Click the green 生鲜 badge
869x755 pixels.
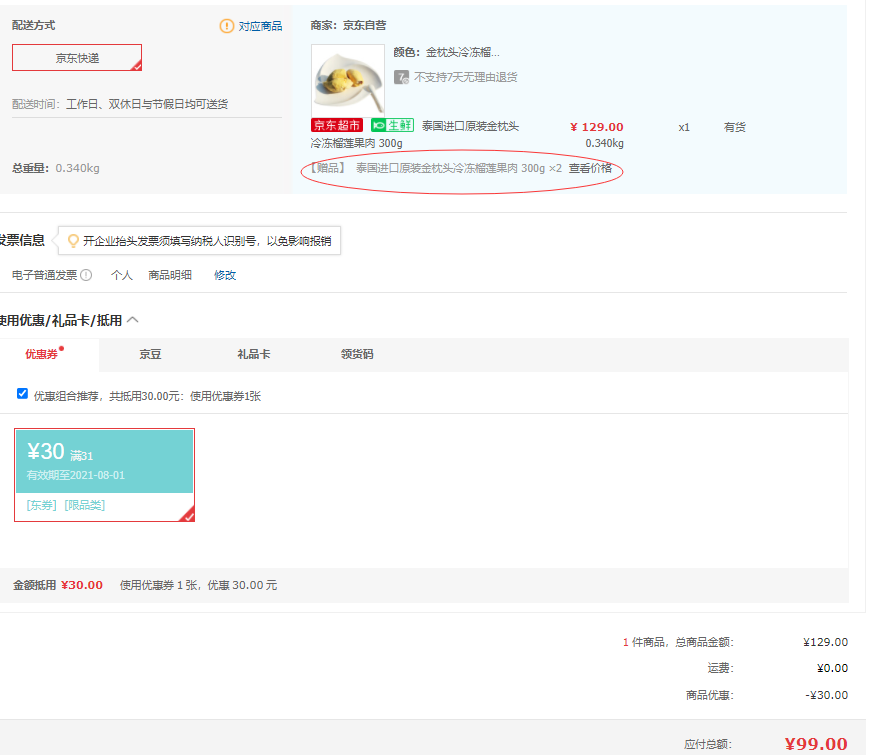pyautogui.click(x=392, y=125)
